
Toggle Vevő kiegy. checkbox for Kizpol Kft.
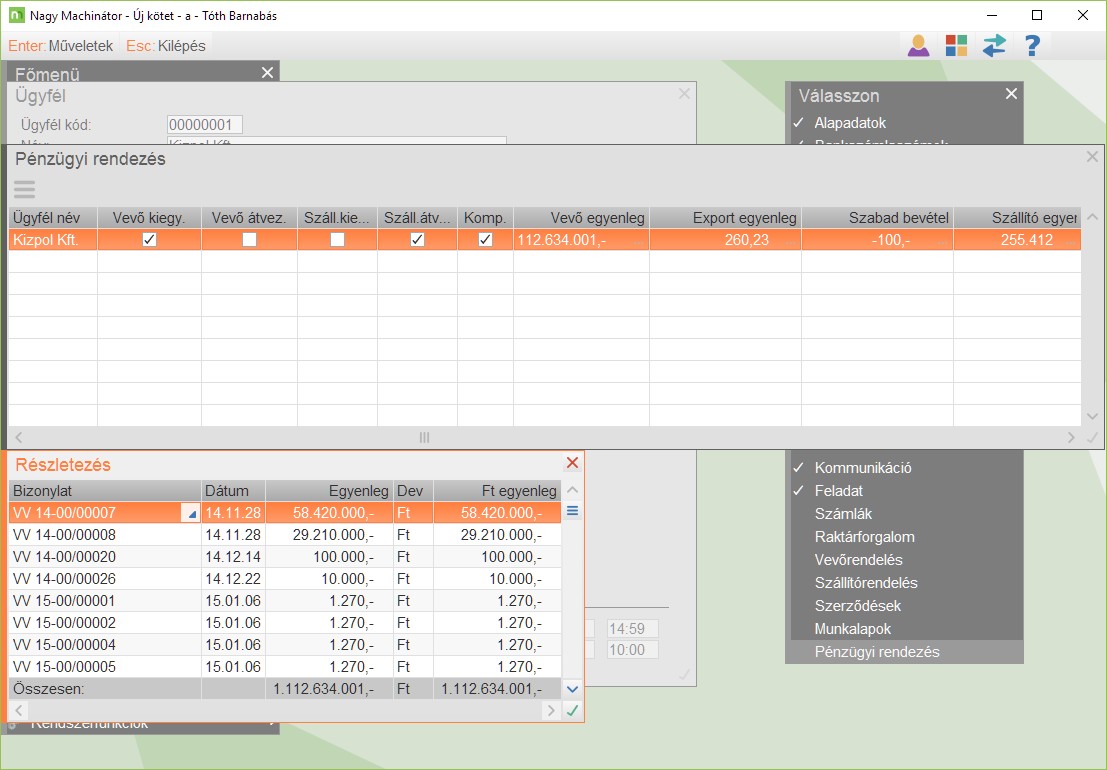[150, 240]
